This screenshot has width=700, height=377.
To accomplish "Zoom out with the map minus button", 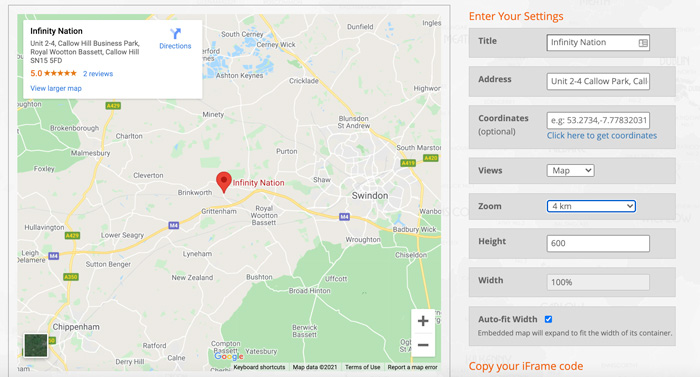I will click(423, 345).
